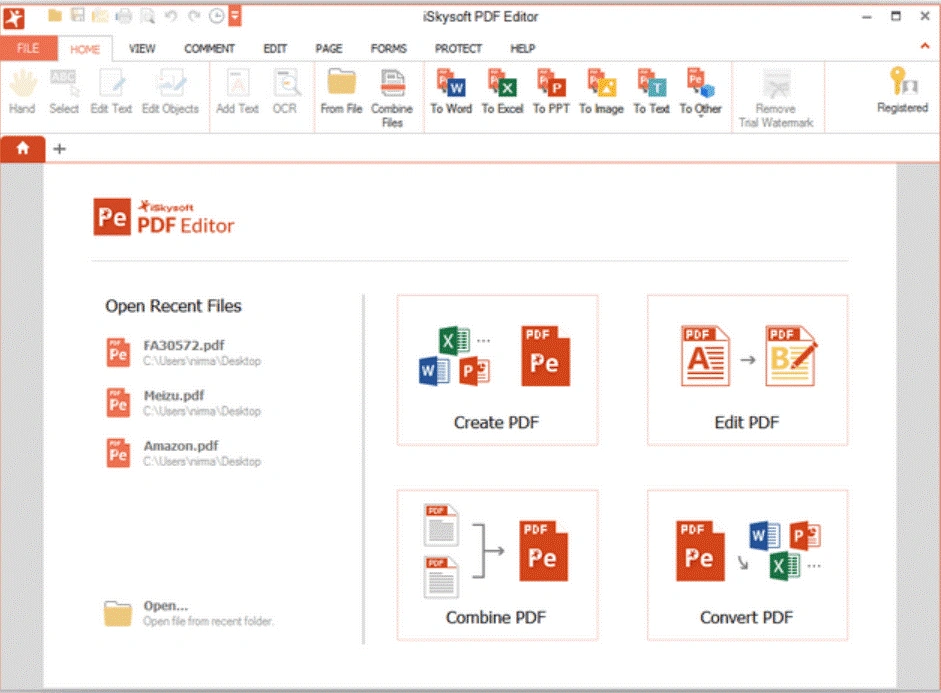
Task: Run the OCR tool
Action: 285,92
